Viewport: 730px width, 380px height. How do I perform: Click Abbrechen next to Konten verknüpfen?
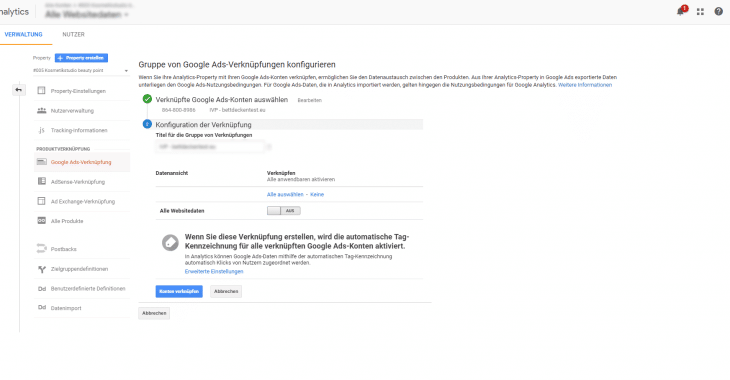226,291
